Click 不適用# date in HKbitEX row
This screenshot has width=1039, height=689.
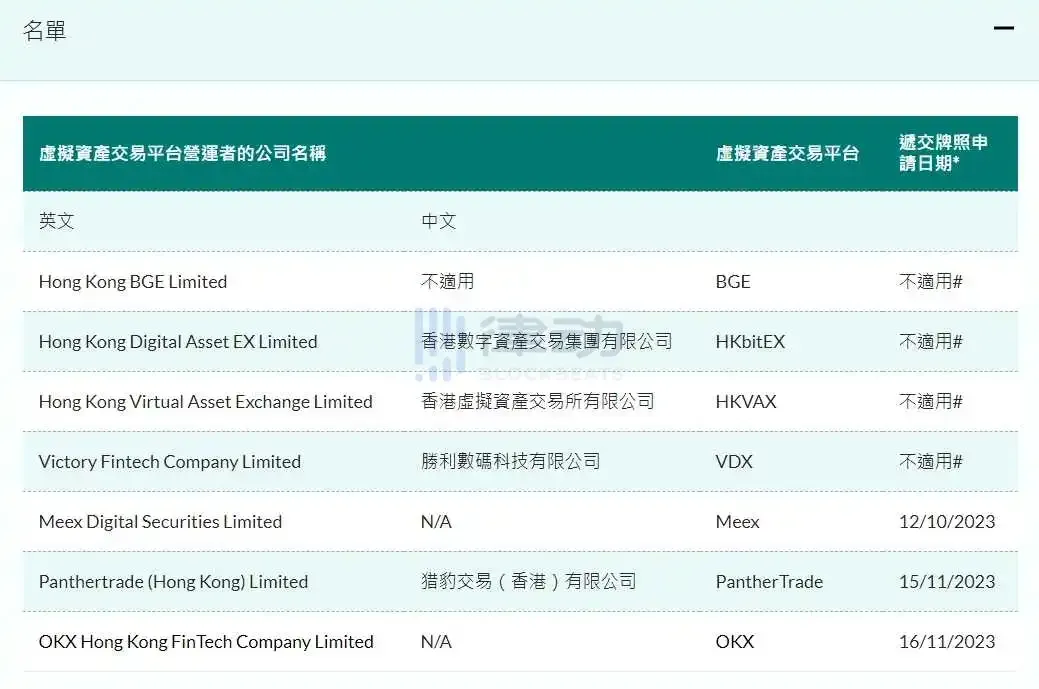coord(930,342)
